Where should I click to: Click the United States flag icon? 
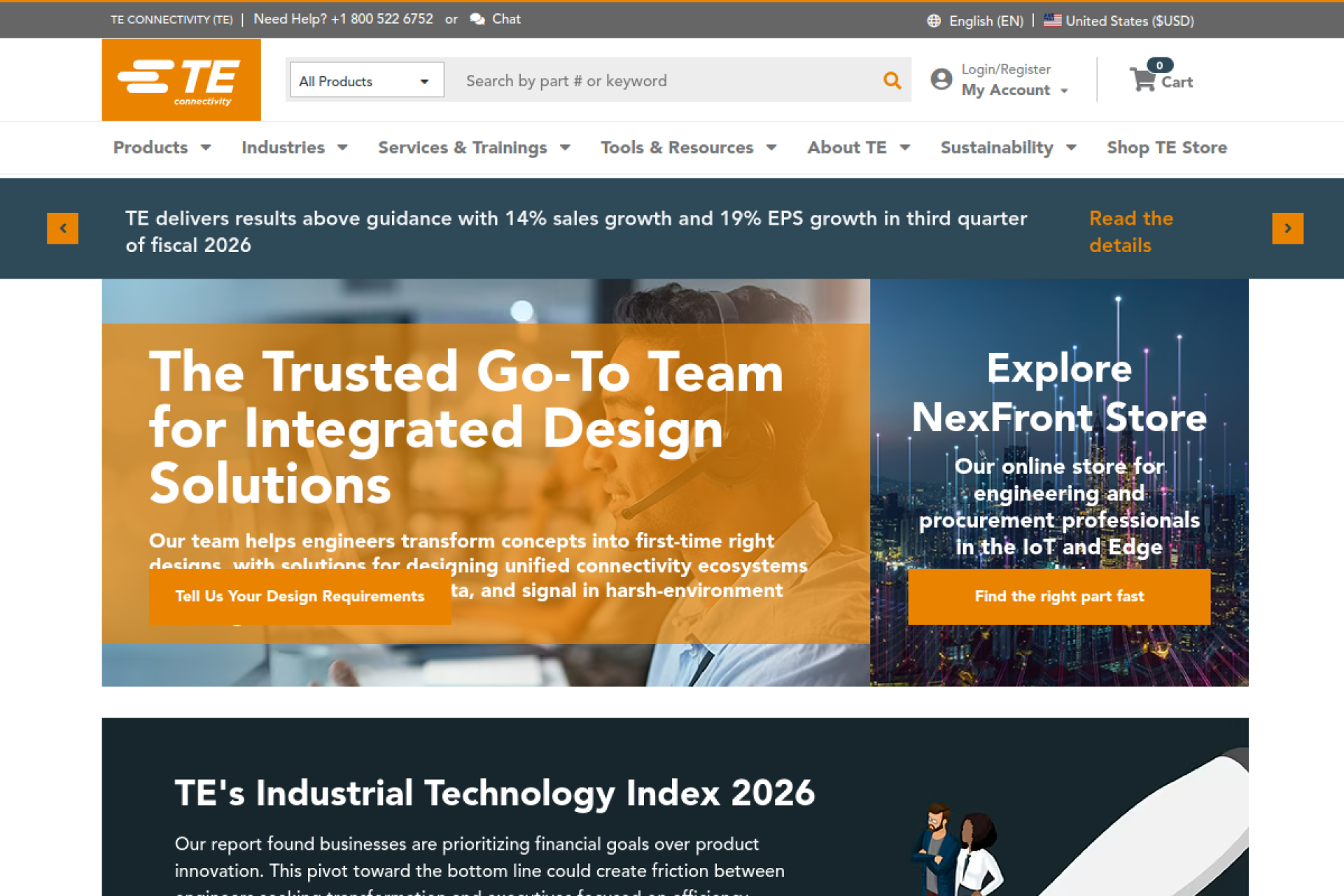(x=1052, y=20)
